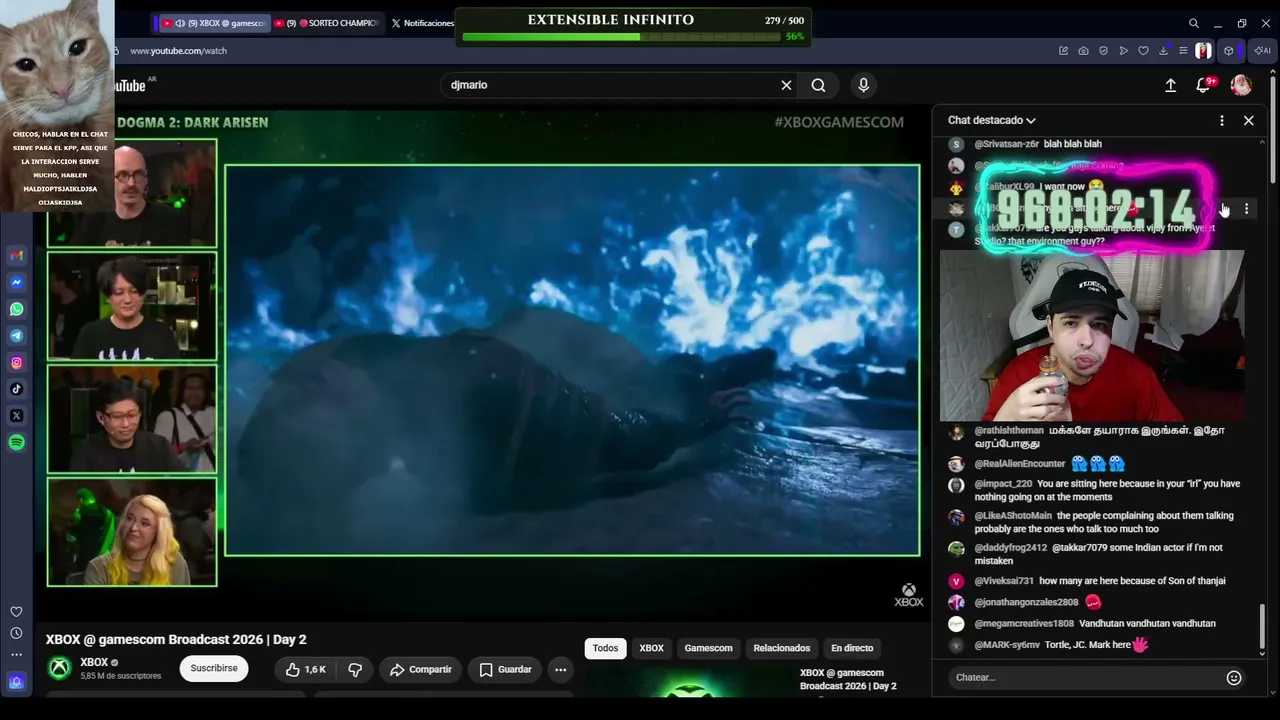Subscribe to the XBOX channel

(214, 668)
